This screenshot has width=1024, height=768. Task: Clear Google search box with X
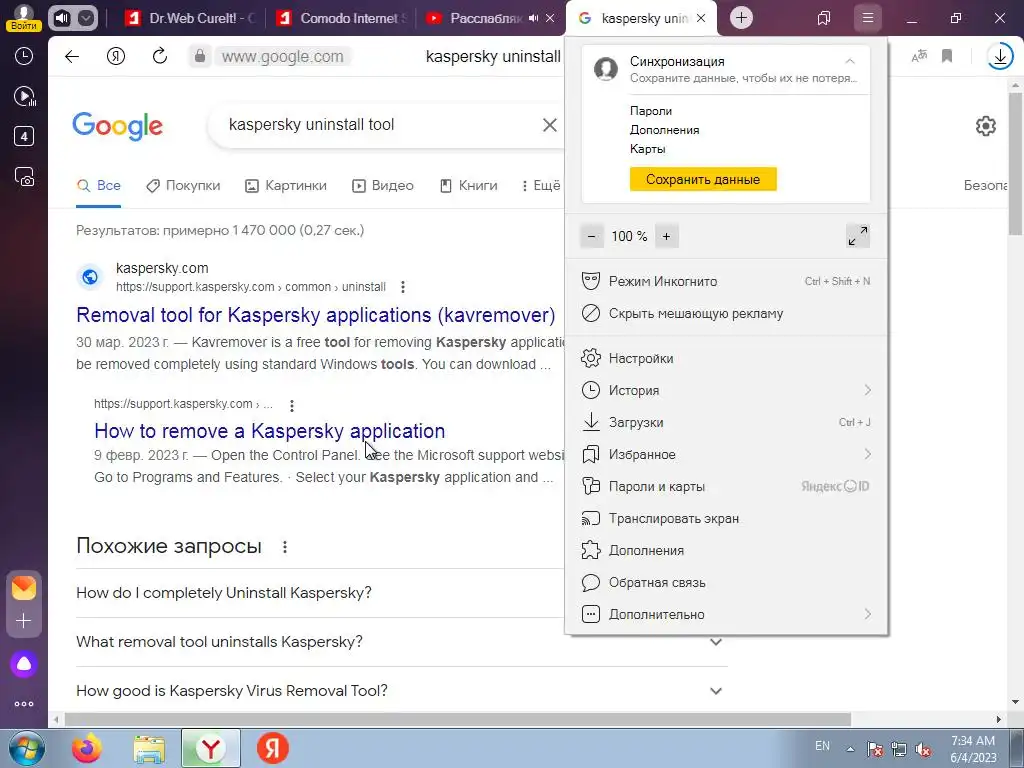[x=550, y=125]
